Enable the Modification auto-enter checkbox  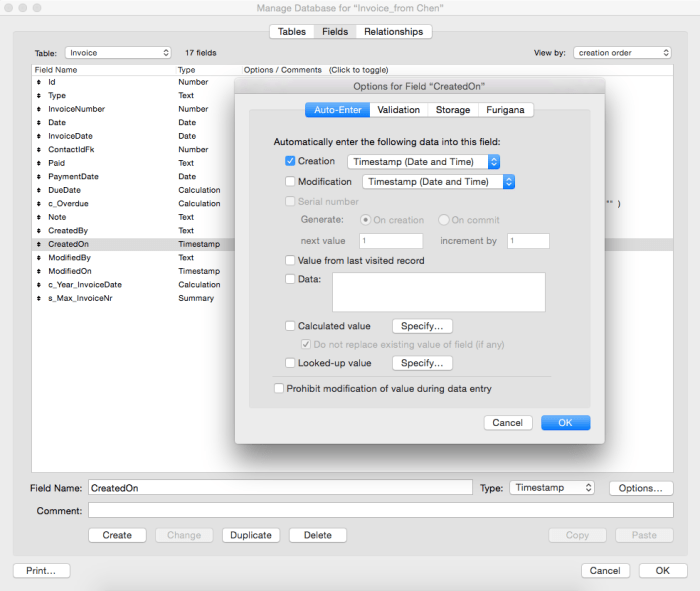coord(290,182)
